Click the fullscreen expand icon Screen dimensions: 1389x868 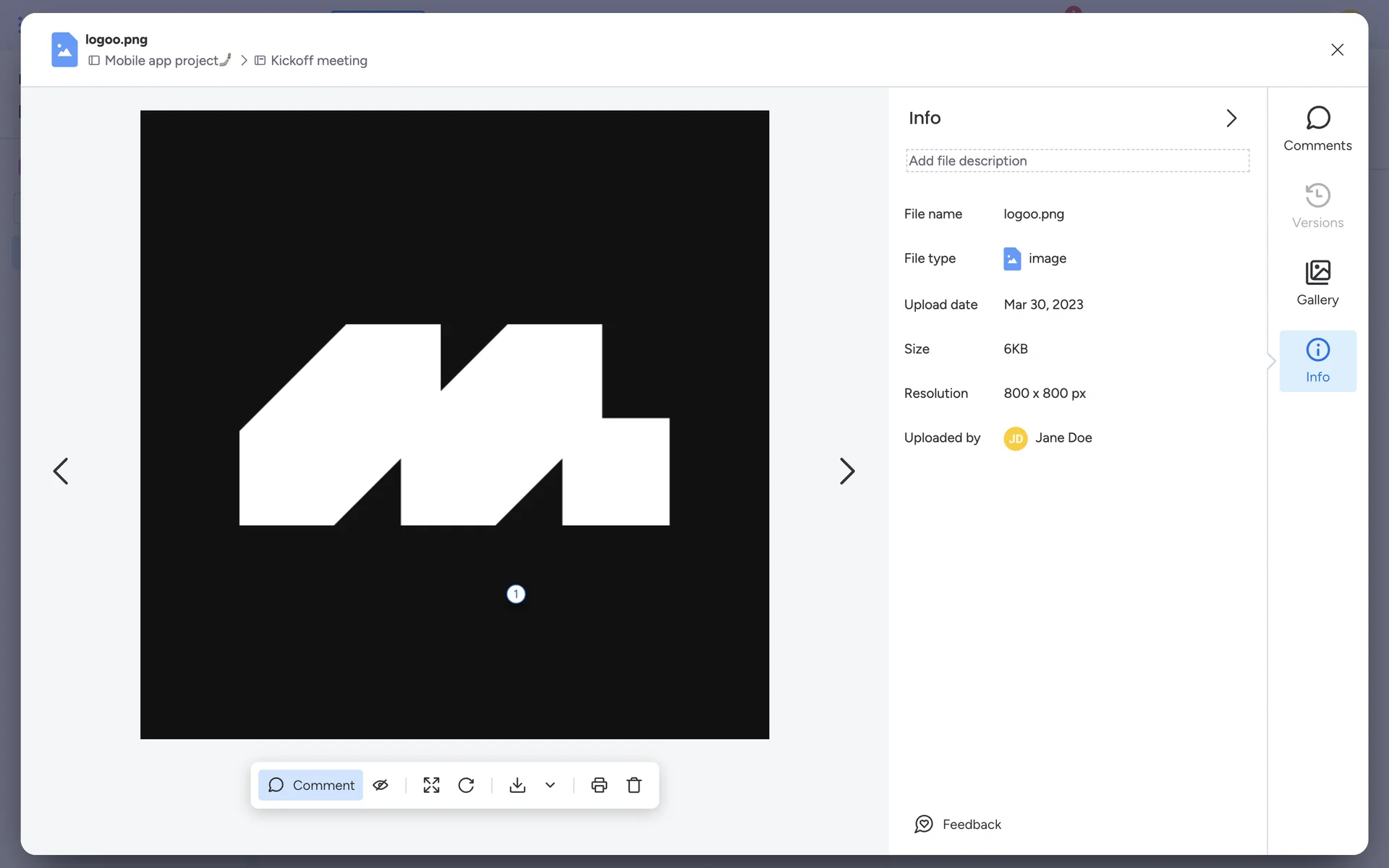point(431,785)
